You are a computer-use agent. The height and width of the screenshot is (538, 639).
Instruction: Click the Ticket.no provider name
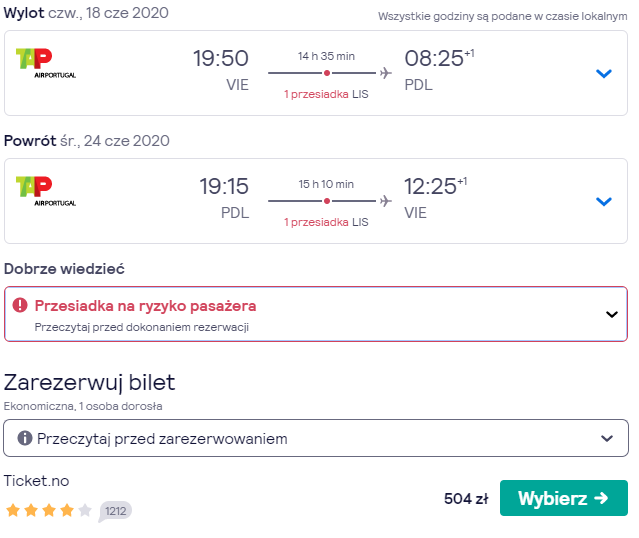pos(37,481)
